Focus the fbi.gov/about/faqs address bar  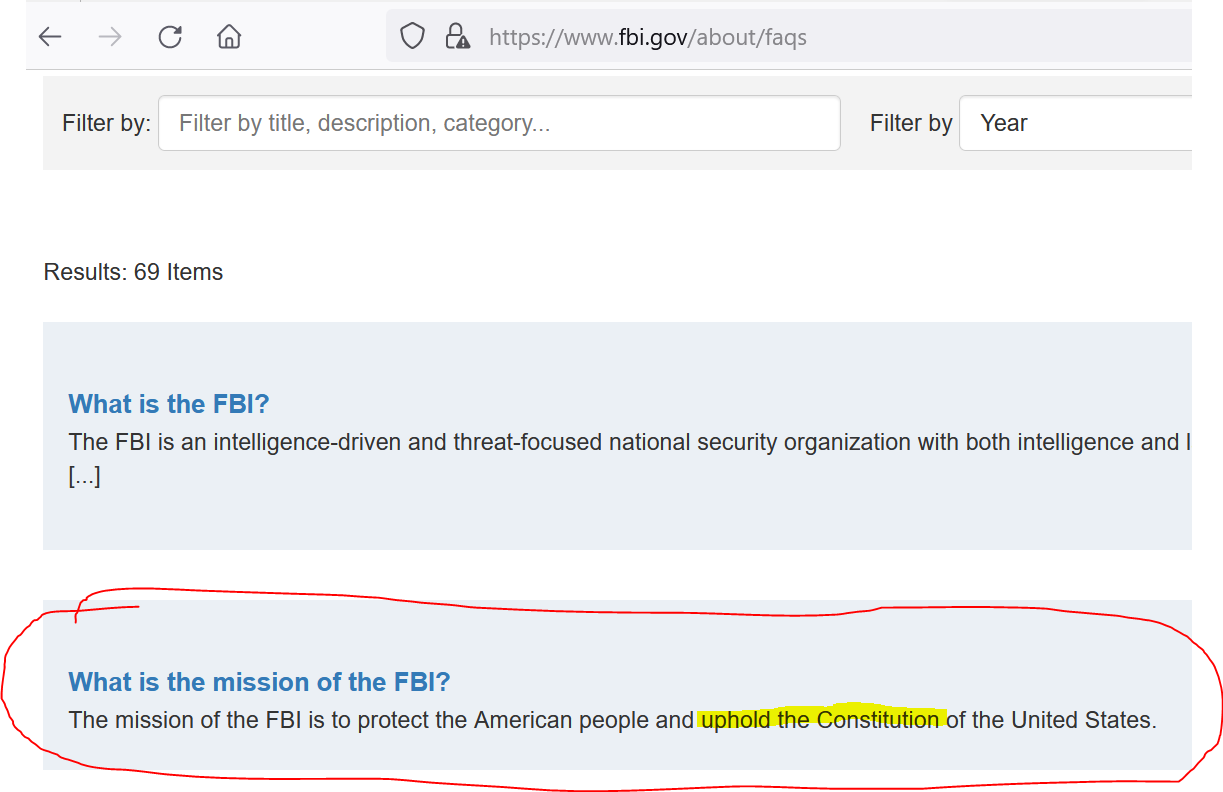(x=789, y=37)
